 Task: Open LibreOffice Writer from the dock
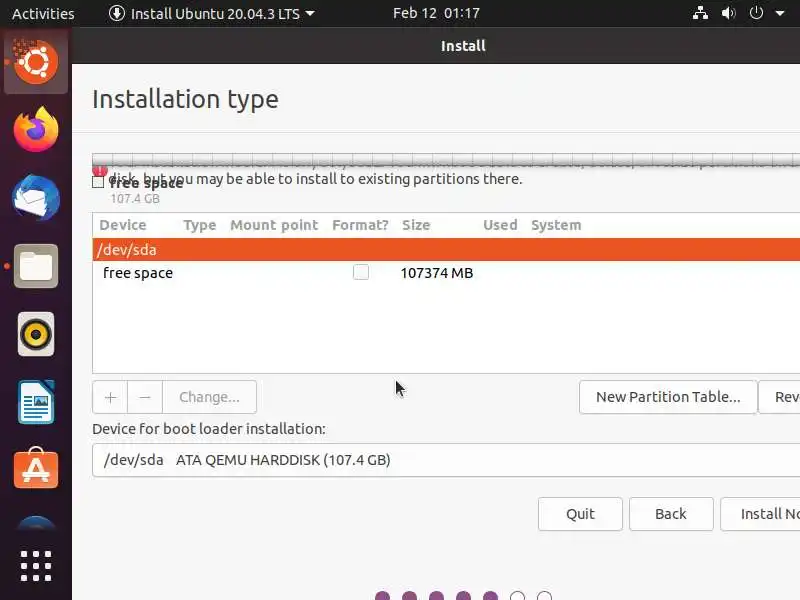pos(36,402)
